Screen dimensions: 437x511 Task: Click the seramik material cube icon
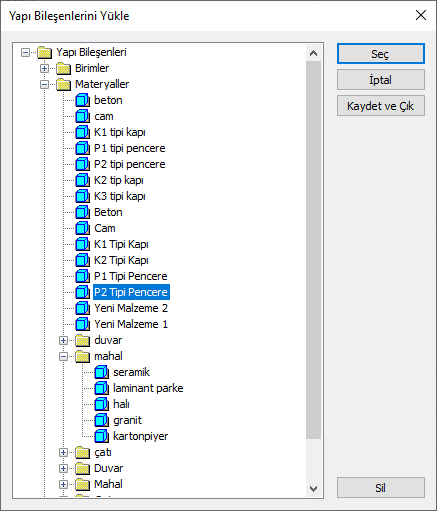point(101,372)
